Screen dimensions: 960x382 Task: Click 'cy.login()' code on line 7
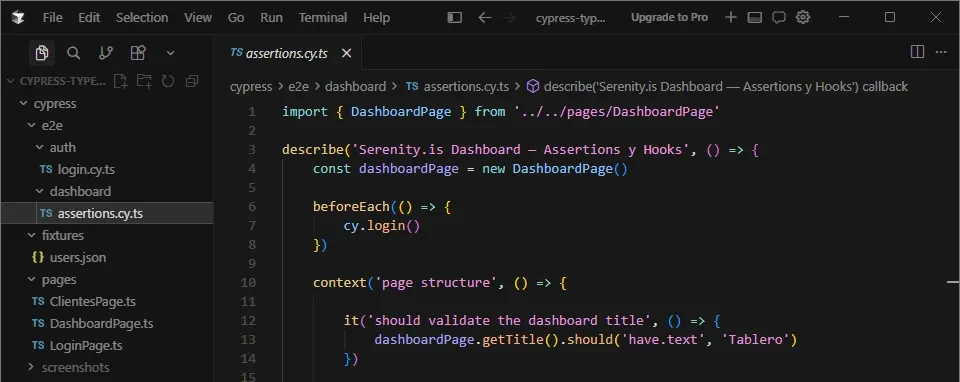click(x=382, y=226)
